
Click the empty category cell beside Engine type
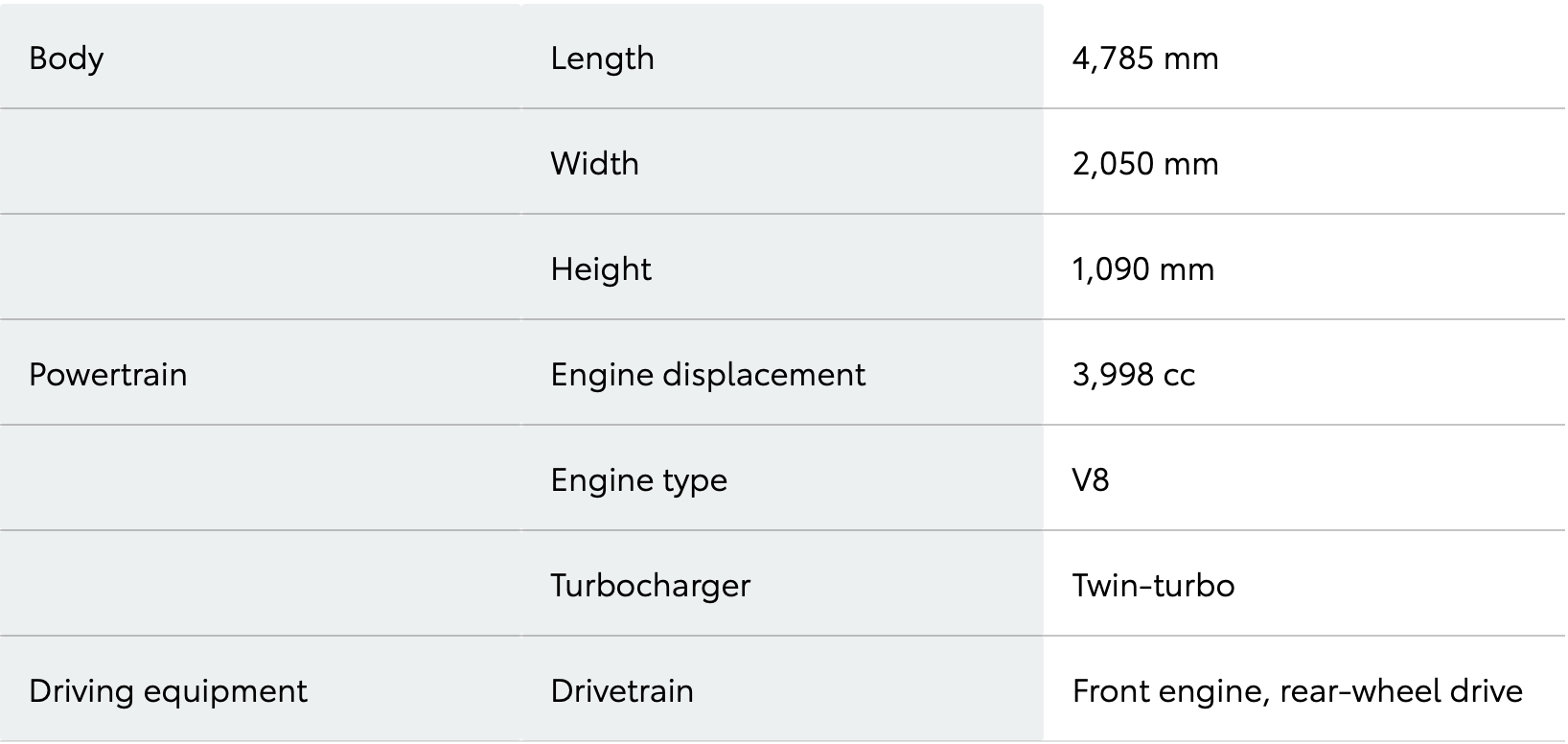(259, 479)
